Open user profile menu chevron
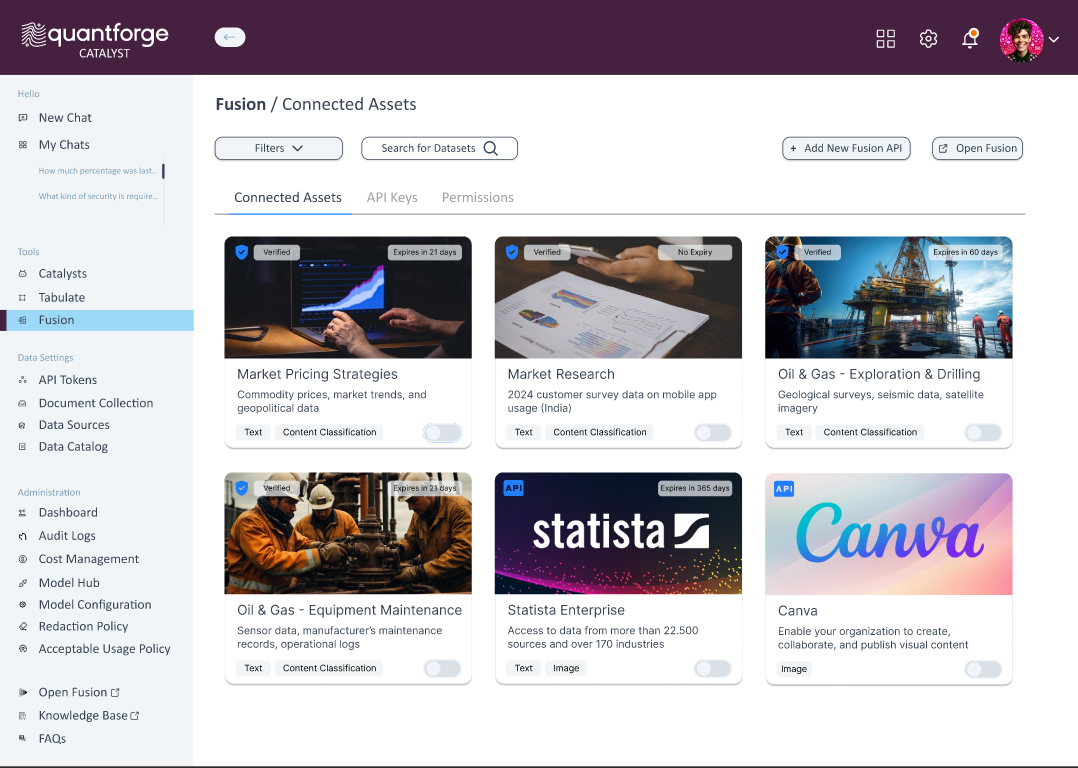Screen dimensions: 1078x768 (1054, 40)
